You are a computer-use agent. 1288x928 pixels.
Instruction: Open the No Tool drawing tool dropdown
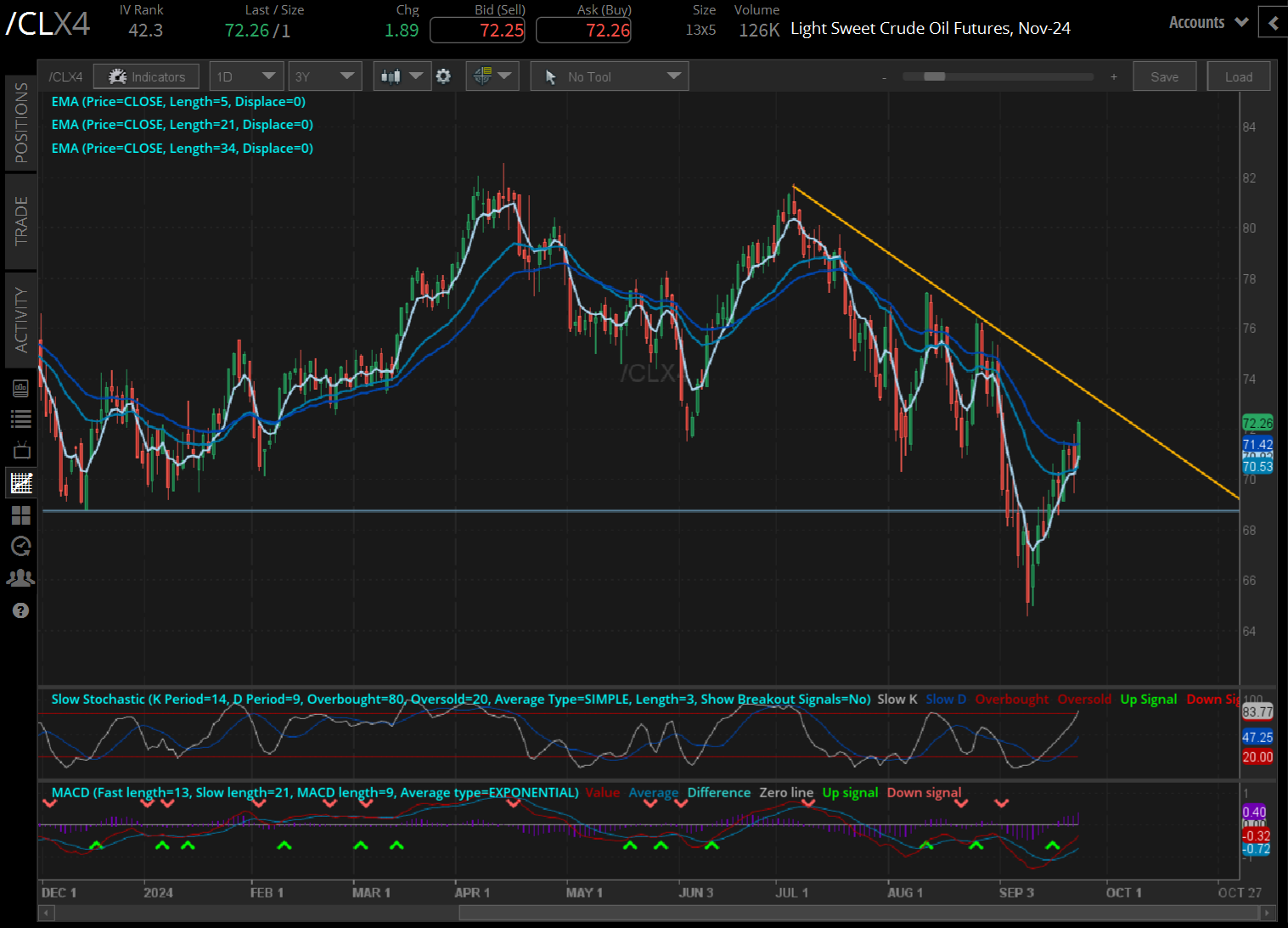click(x=609, y=76)
